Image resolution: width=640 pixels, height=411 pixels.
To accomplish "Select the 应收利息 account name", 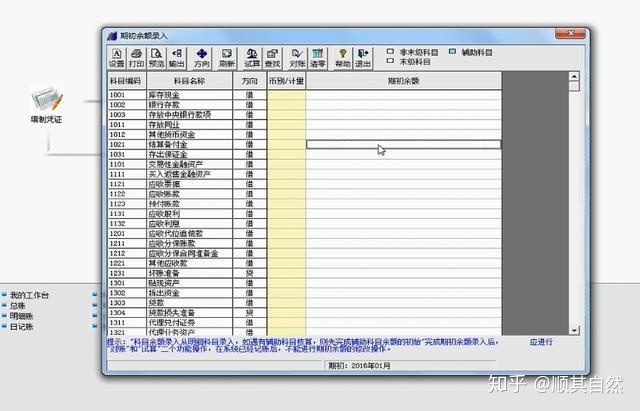I will [164, 224].
